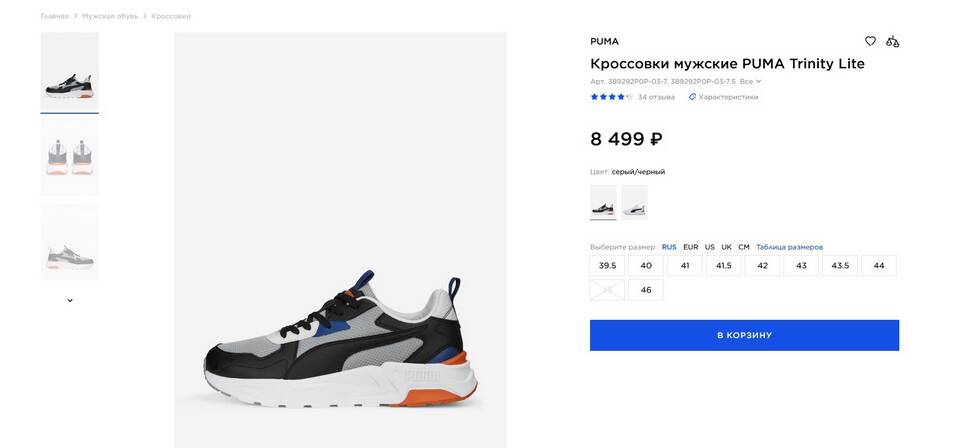Image resolution: width=960 pixels, height=448 pixels.
Task: Add sneakers to favorites with heart icon
Action: (870, 41)
